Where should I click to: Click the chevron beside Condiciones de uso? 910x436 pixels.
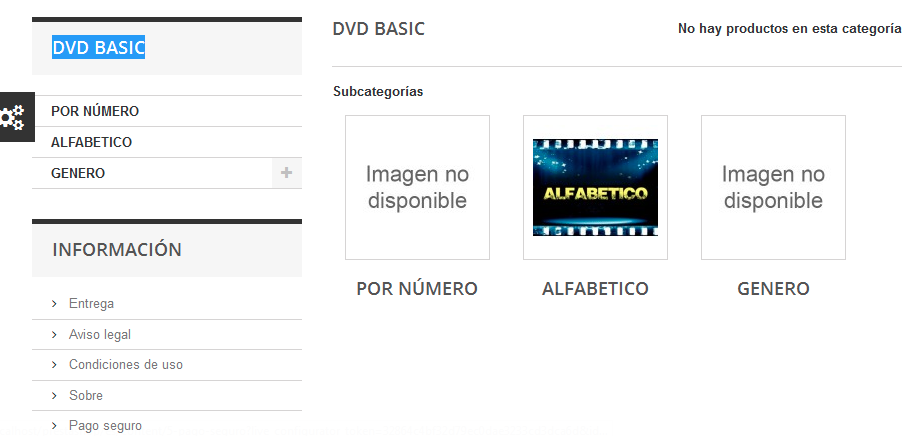(x=55, y=365)
